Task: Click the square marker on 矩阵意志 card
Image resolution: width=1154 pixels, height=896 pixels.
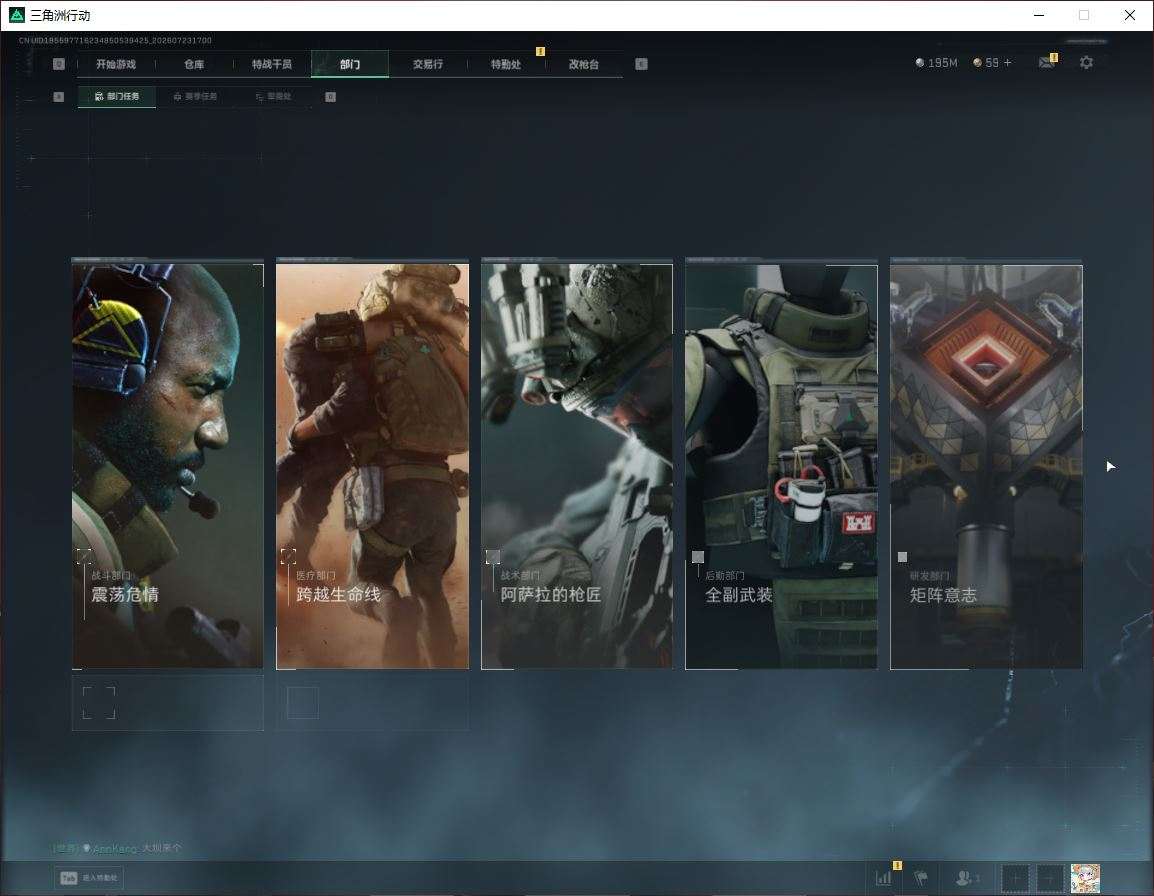Action: 902,557
